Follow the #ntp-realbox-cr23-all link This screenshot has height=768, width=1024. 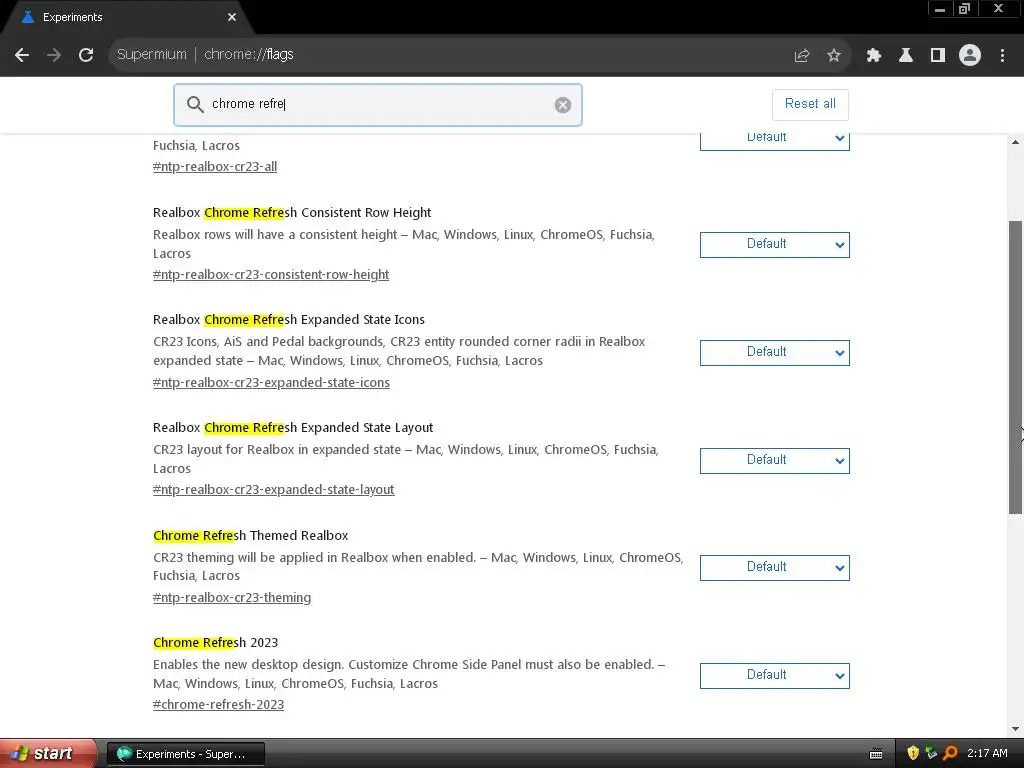click(215, 167)
